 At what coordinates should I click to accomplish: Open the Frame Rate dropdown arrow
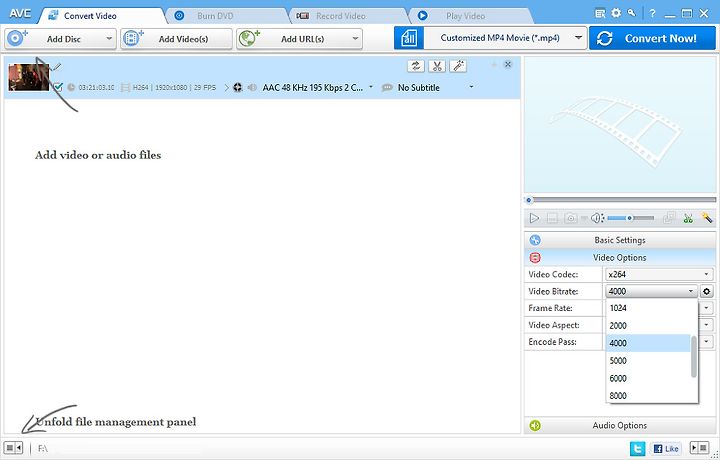(706, 308)
